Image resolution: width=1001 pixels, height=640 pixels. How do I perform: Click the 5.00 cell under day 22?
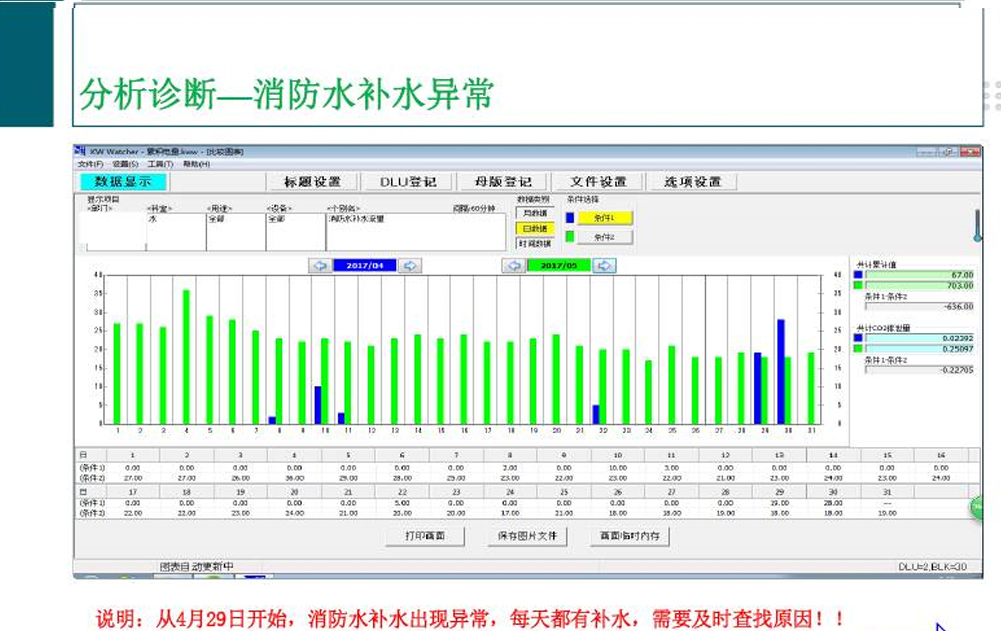(402, 503)
